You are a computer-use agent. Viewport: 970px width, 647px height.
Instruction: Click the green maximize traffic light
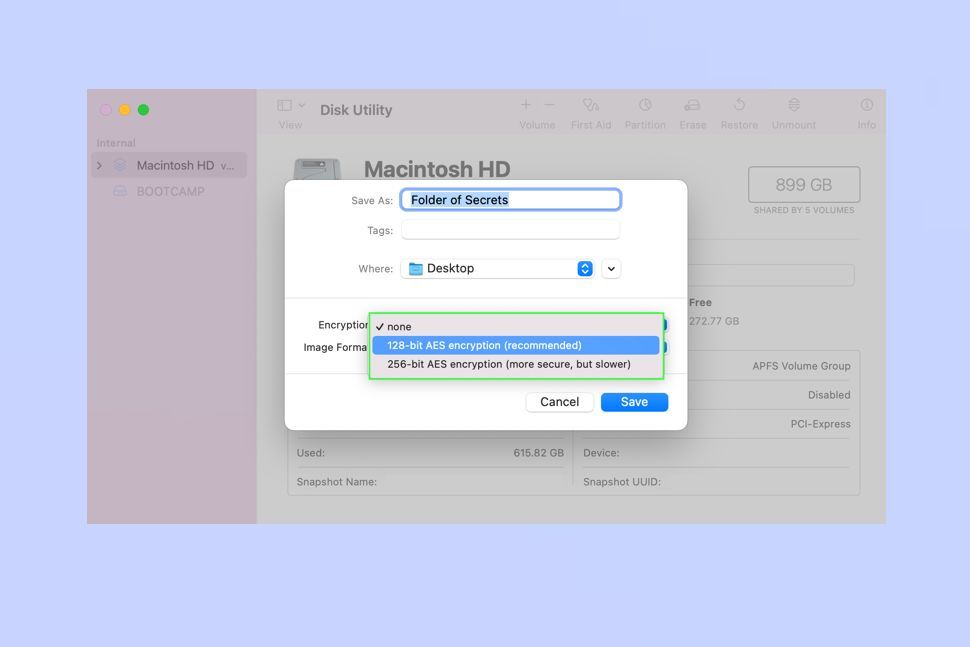coord(143,109)
